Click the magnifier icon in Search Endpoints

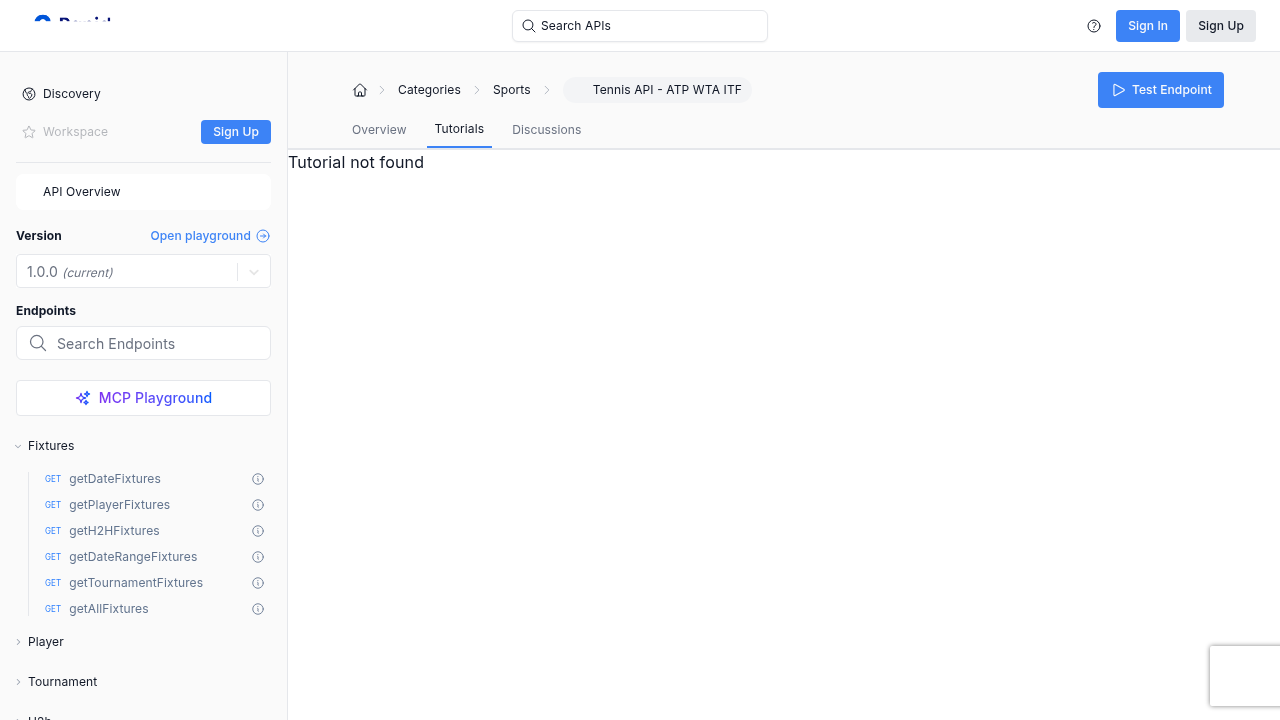38,343
